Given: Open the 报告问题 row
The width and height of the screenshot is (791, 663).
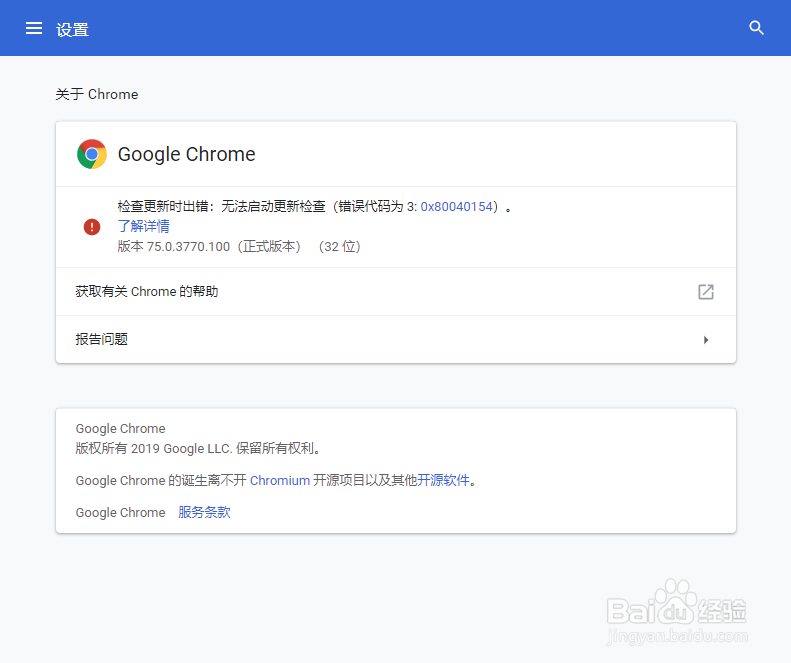Looking at the screenshot, I should (x=396, y=340).
